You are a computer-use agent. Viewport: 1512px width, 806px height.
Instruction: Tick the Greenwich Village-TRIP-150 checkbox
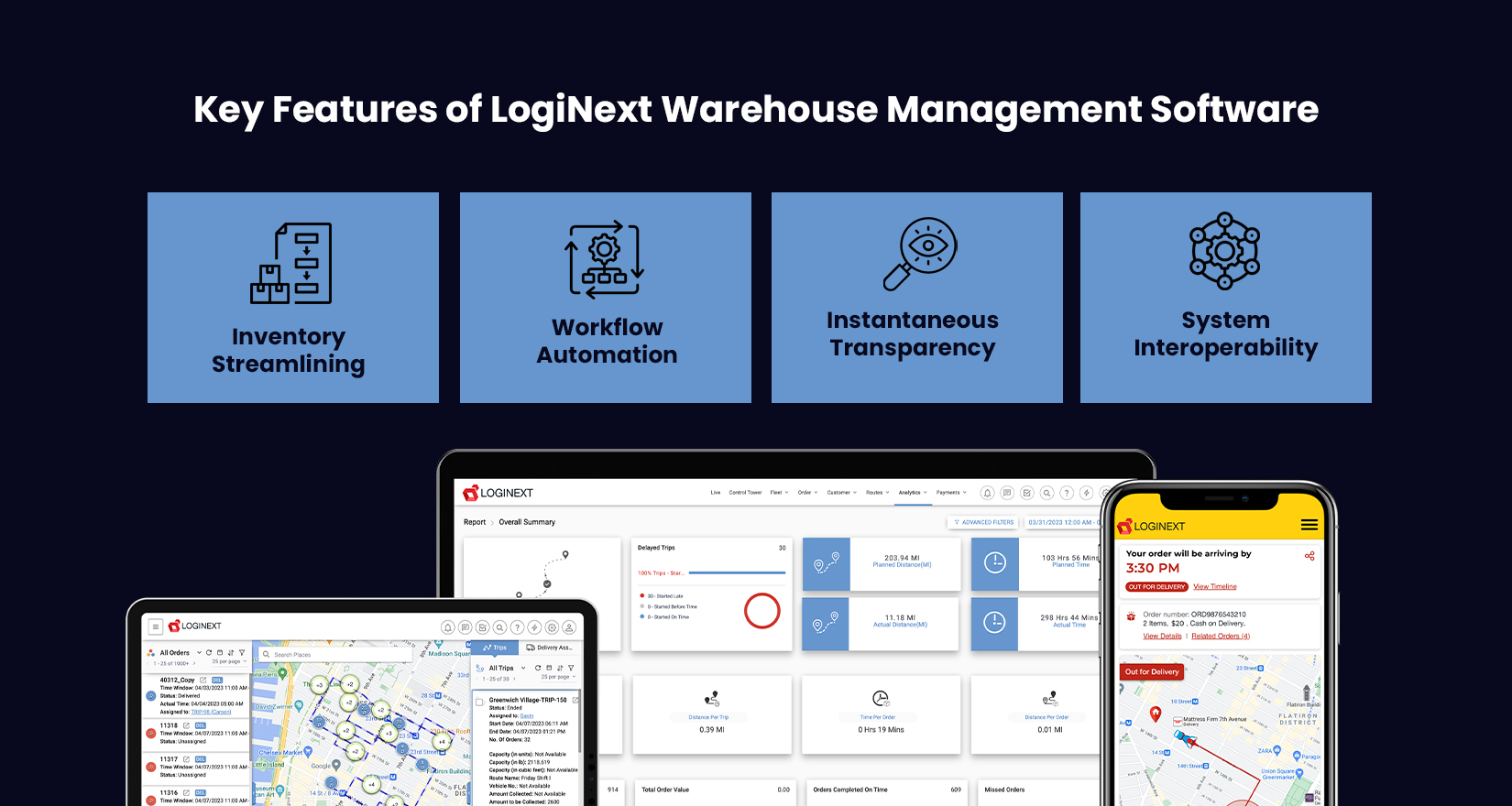(x=479, y=703)
